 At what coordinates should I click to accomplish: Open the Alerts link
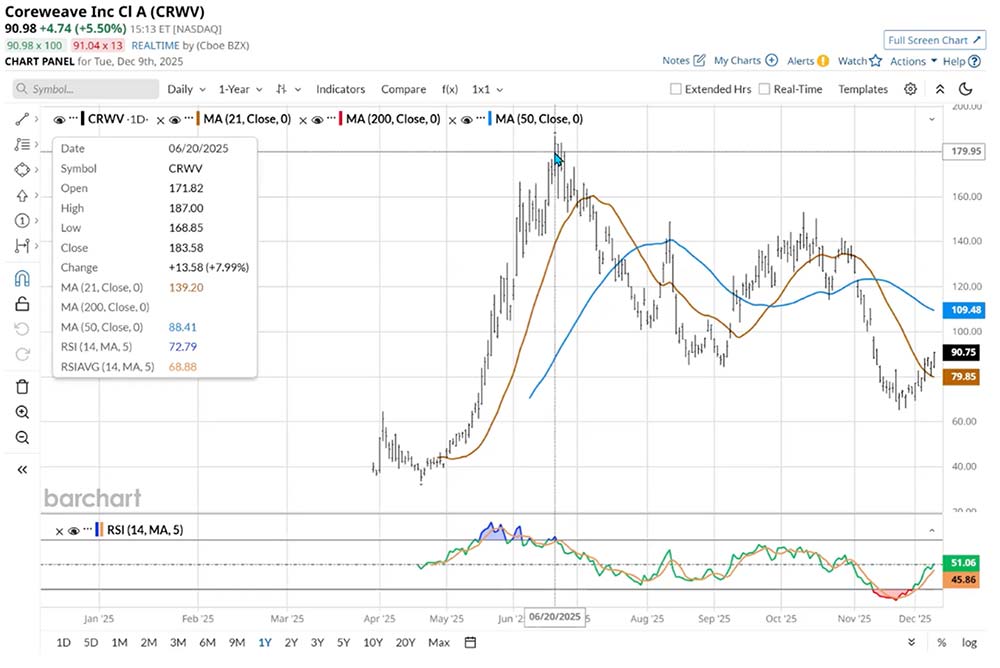800,61
